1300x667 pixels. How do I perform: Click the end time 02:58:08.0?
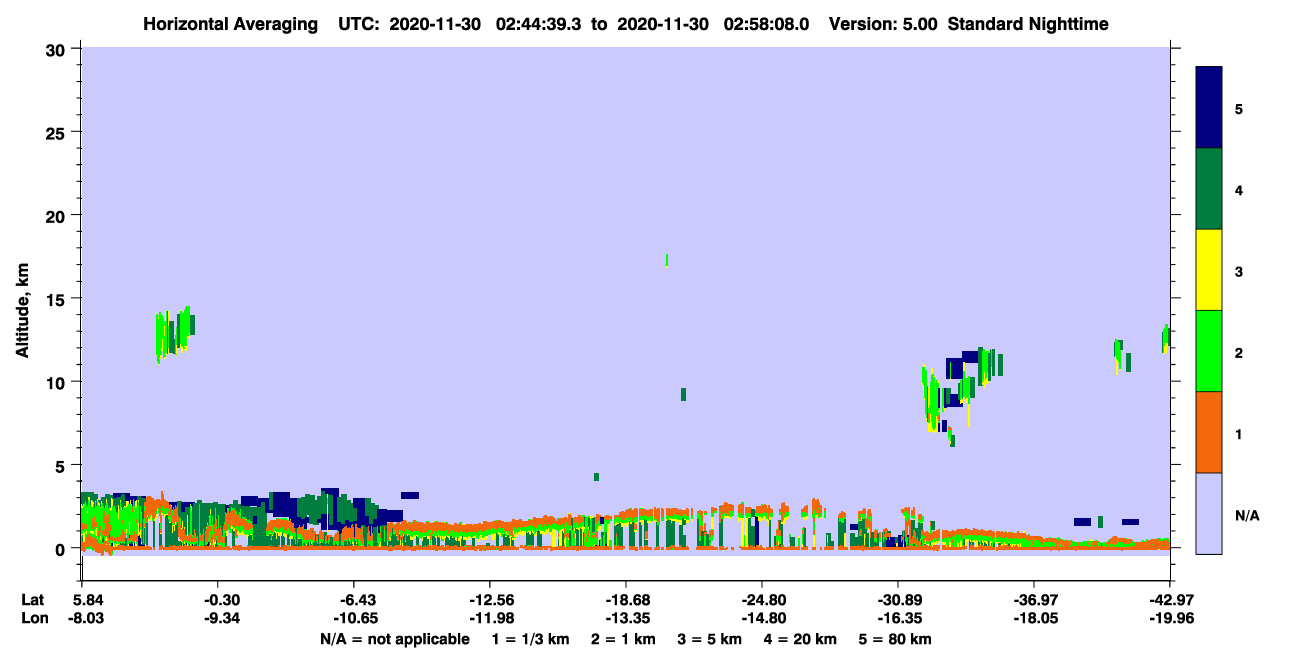[x=765, y=24]
